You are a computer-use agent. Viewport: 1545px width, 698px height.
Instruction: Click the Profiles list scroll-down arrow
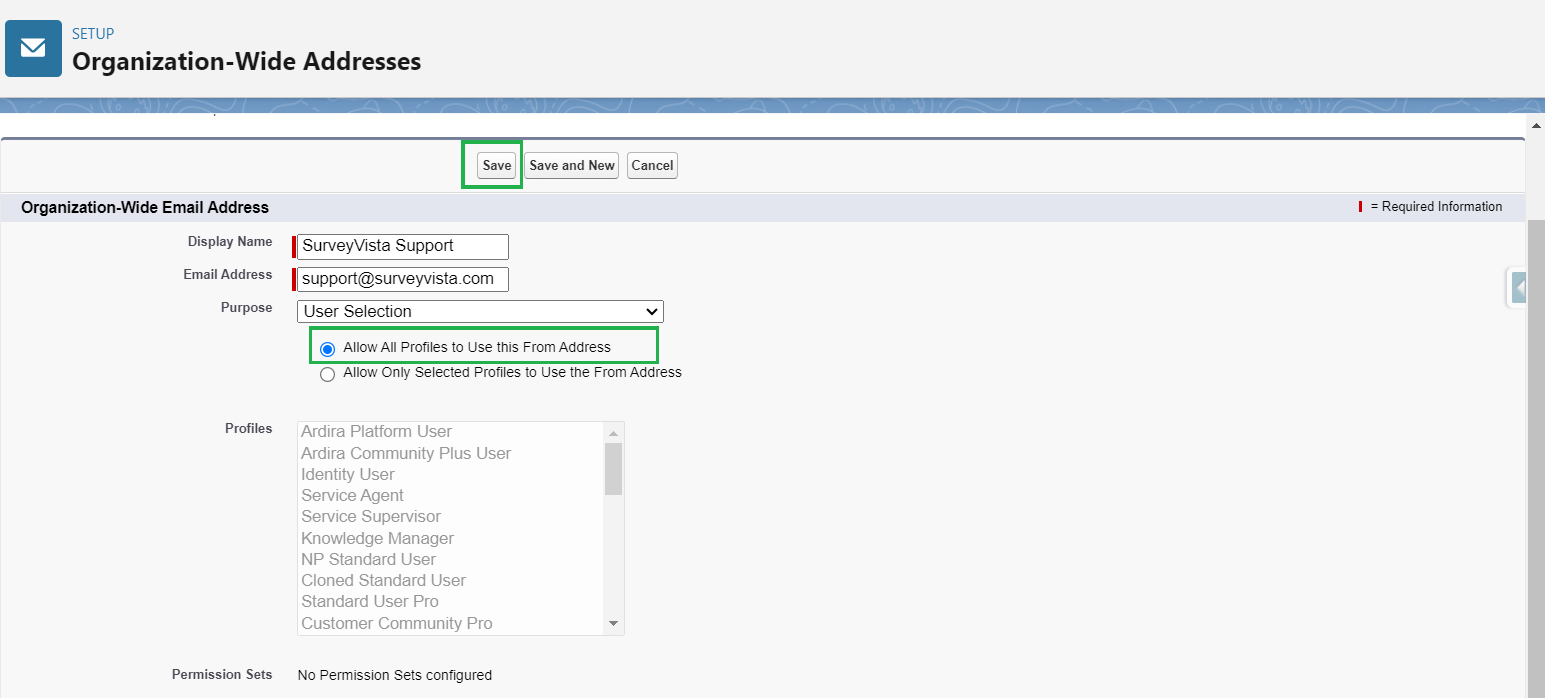(x=613, y=624)
